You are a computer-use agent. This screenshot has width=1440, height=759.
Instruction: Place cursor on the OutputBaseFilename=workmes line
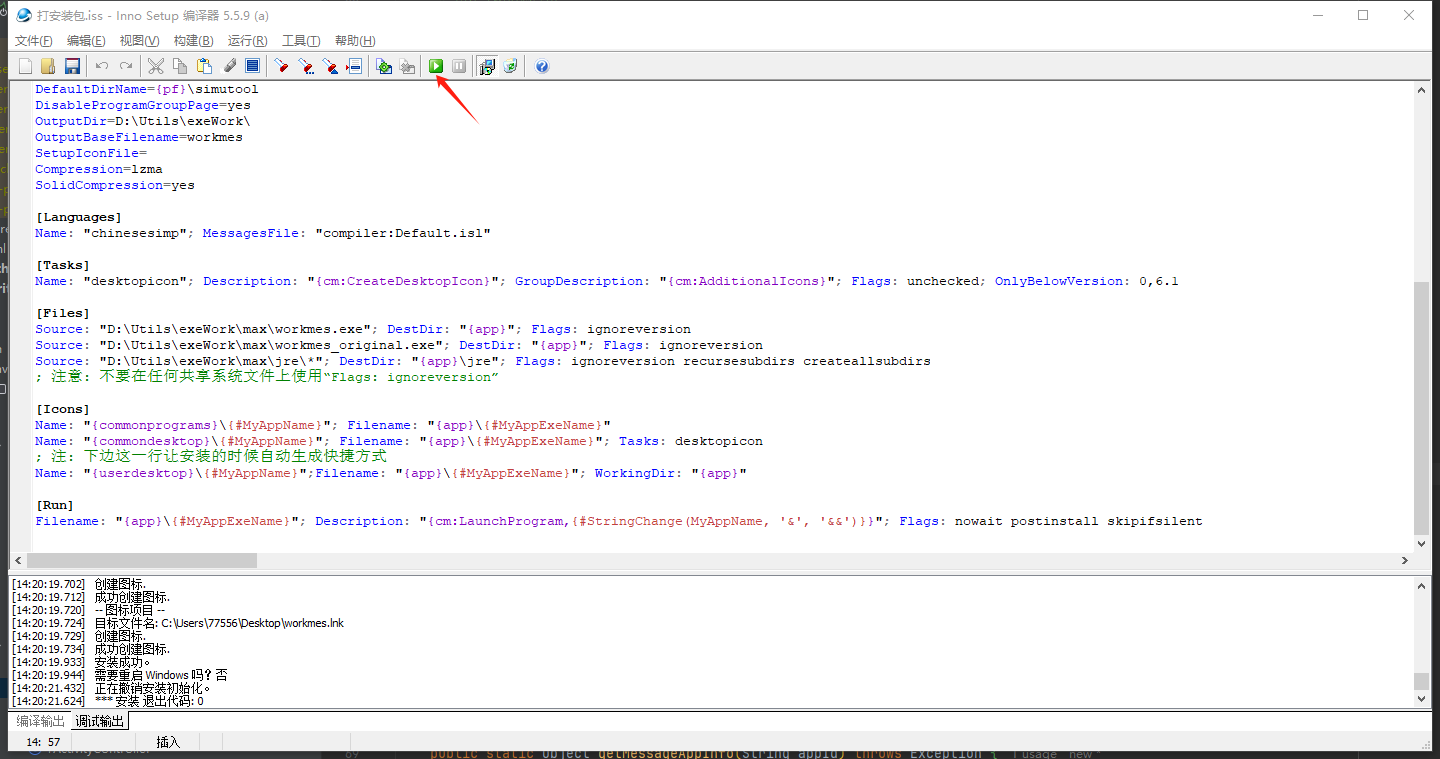click(139, 137)
